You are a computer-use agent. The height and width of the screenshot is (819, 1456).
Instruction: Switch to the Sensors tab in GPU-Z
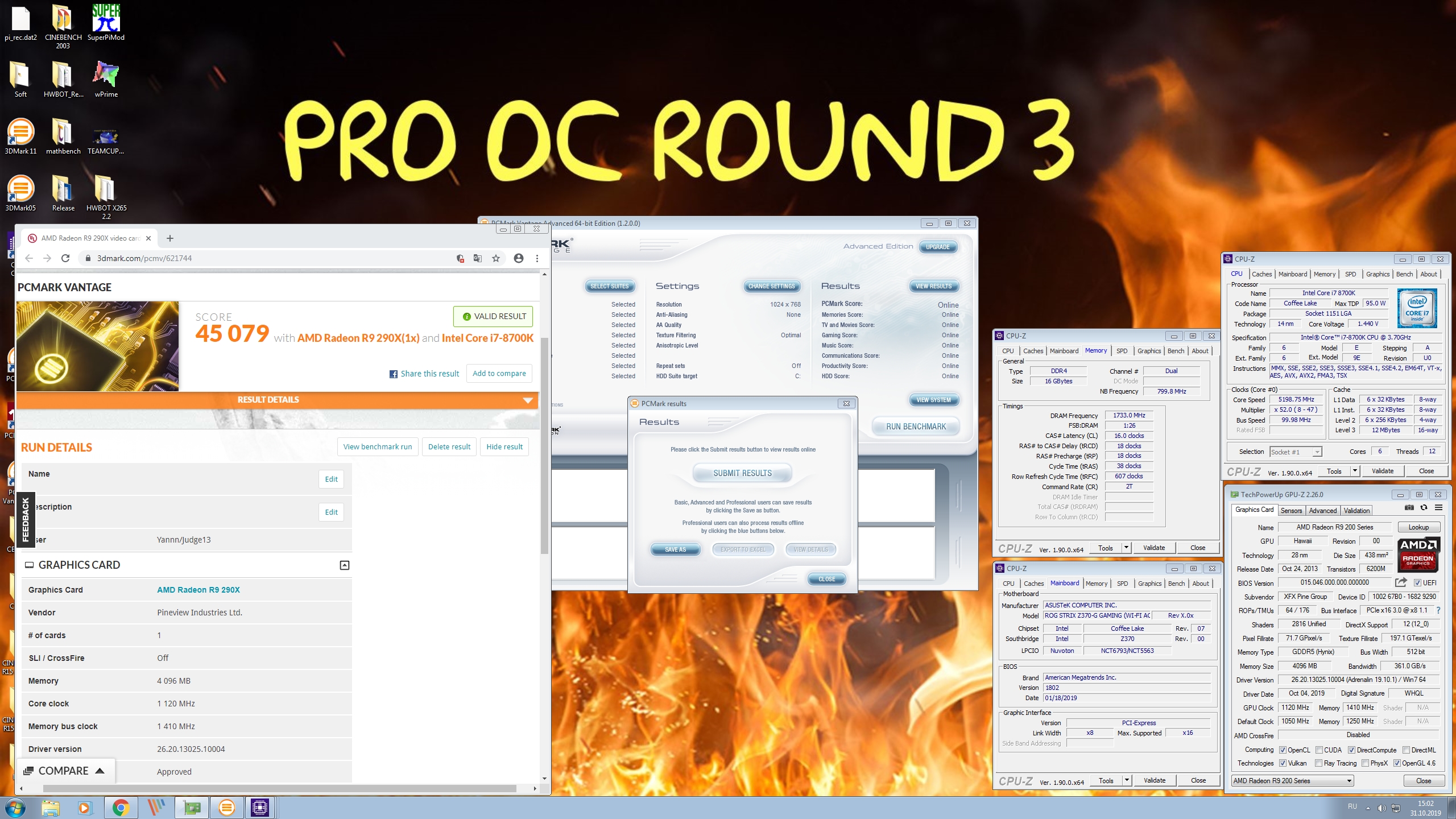point(1291,511)
